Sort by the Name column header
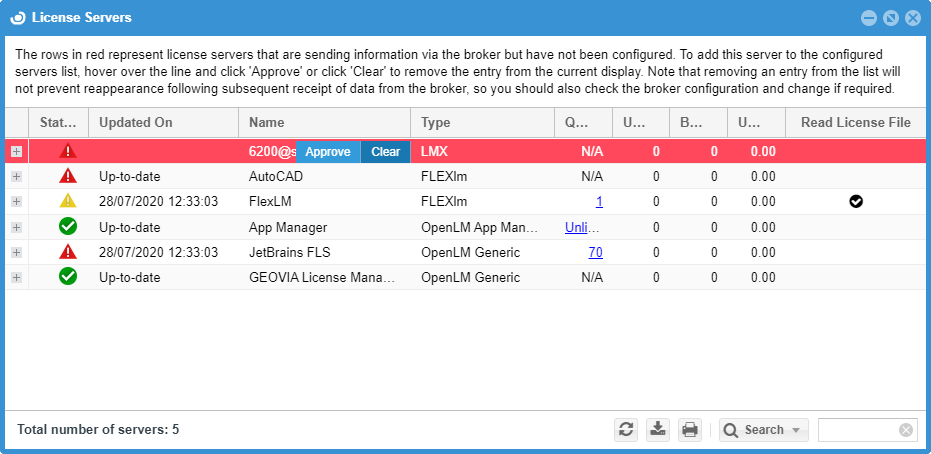Viewport: 931px width, 454px height. click(323, 122)
